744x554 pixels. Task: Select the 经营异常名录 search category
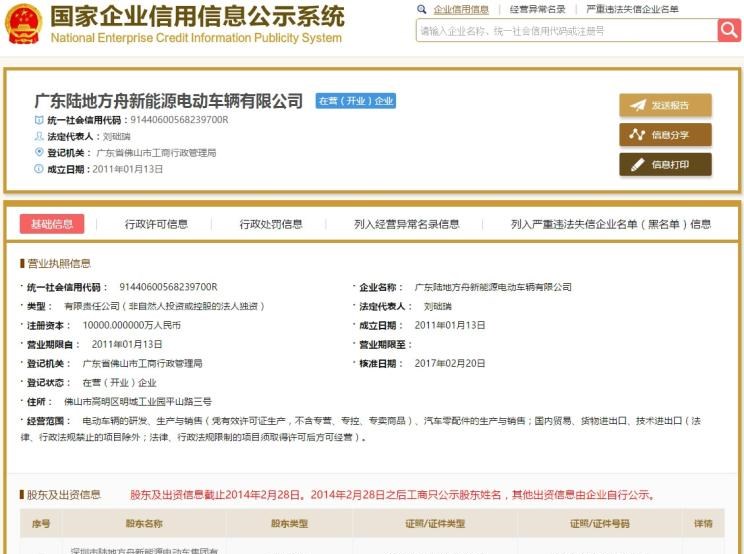[538, 9]
